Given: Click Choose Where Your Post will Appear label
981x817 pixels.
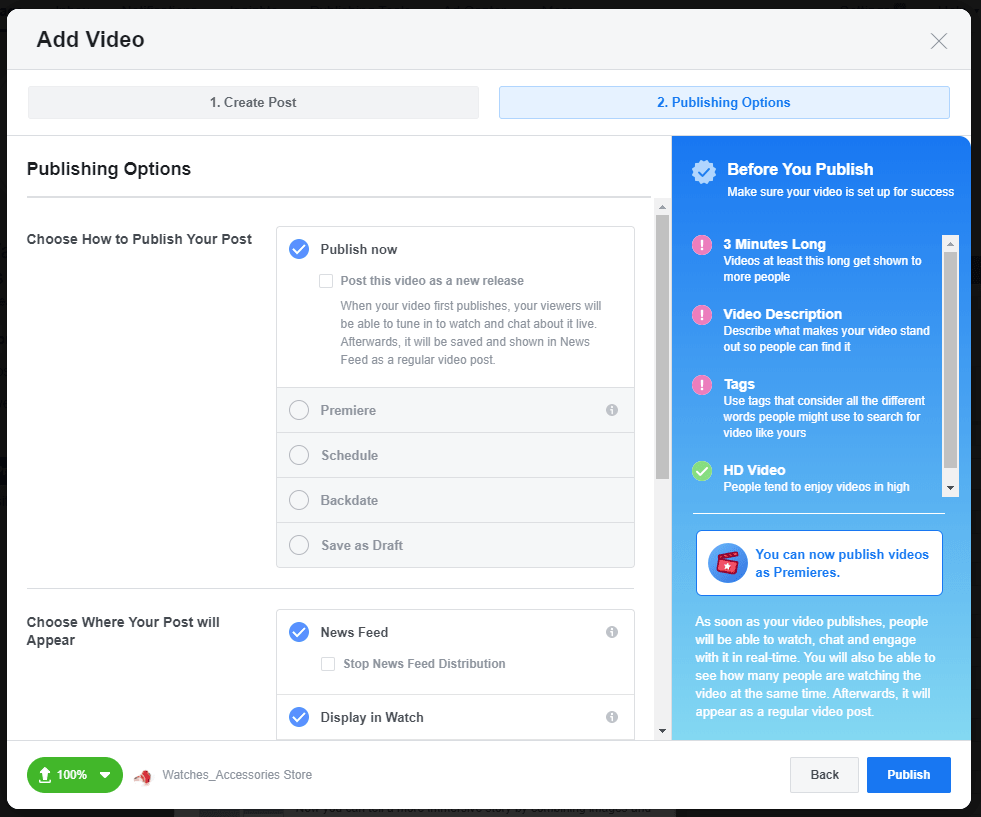Looking at the screenshot, I should pos(123,631).
